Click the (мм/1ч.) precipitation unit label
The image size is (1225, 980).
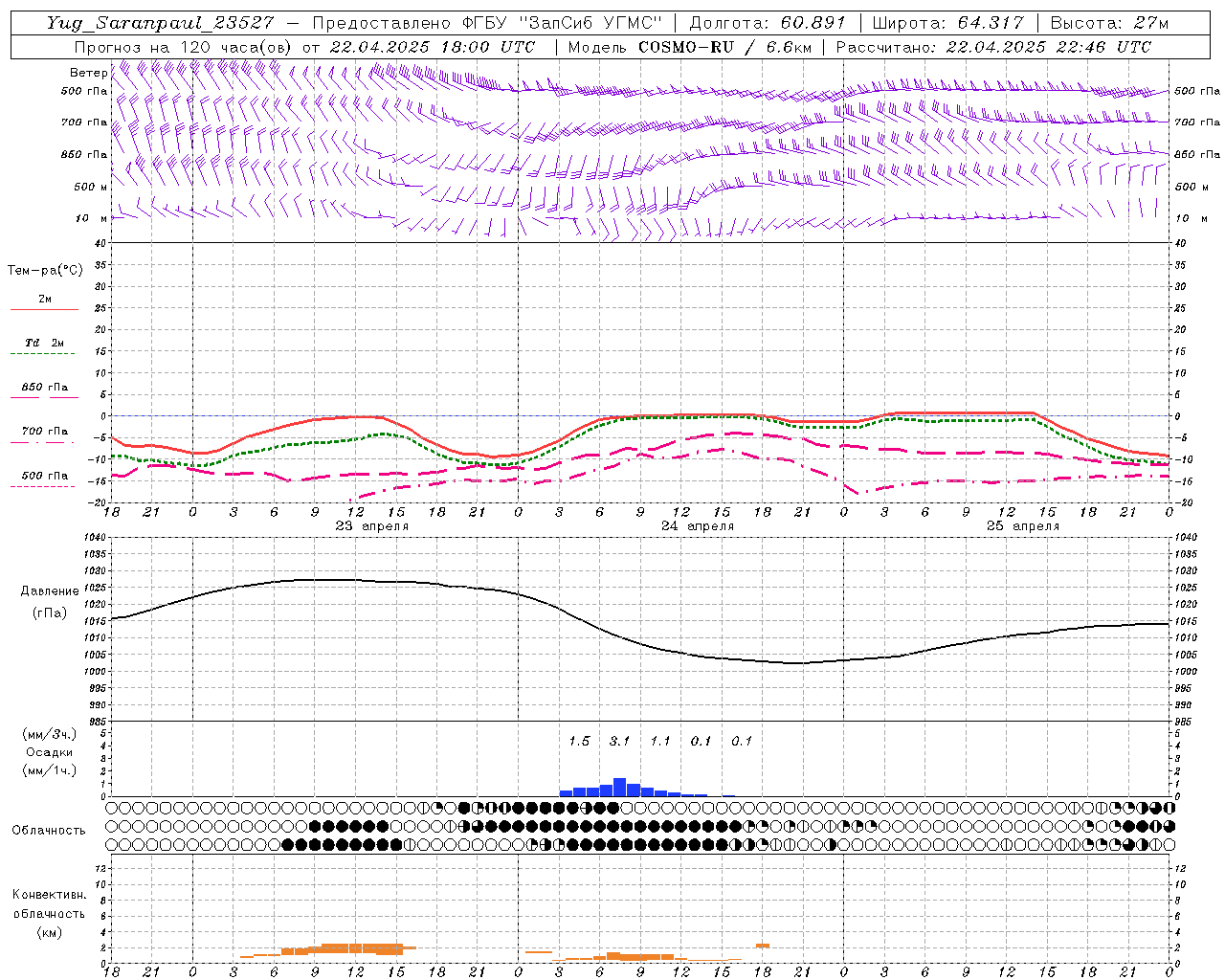tap(50, 770)
